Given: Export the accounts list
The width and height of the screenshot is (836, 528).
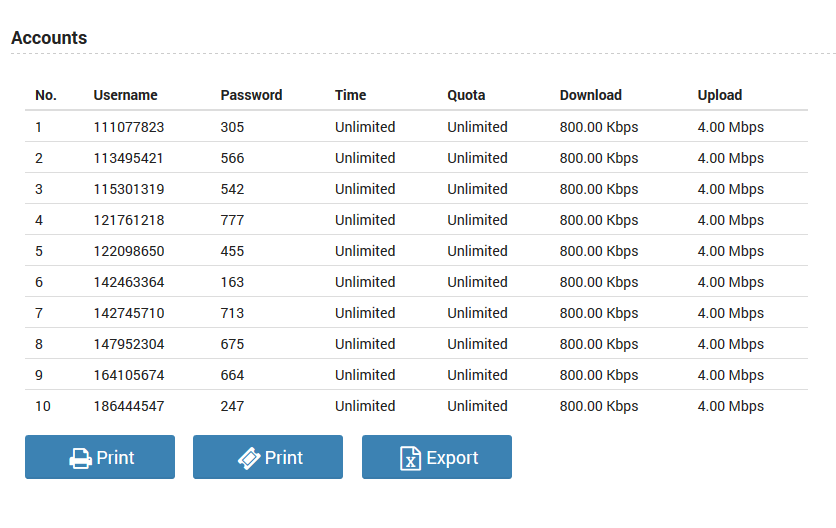Looking at the screenshot, I should [x=437, y=457].
